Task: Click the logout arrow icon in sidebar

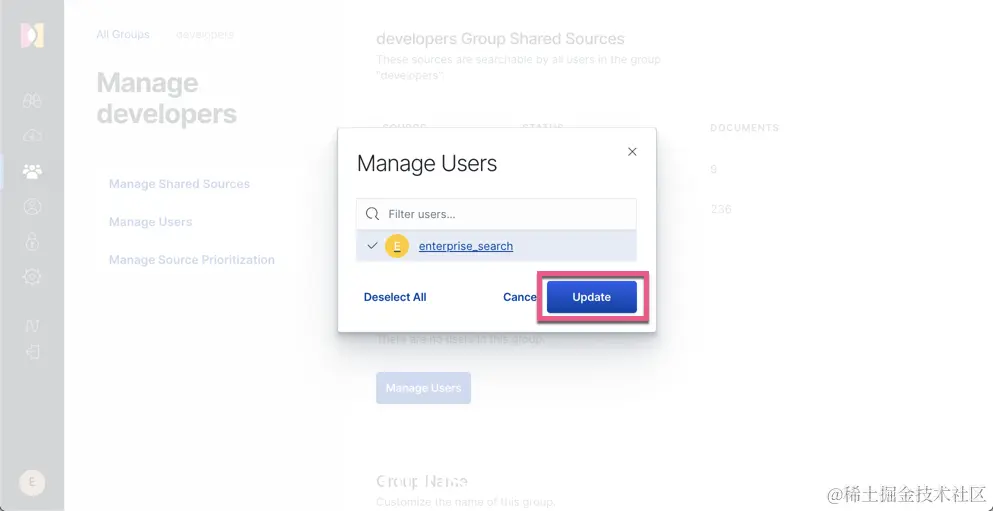Action: point(32,352)
